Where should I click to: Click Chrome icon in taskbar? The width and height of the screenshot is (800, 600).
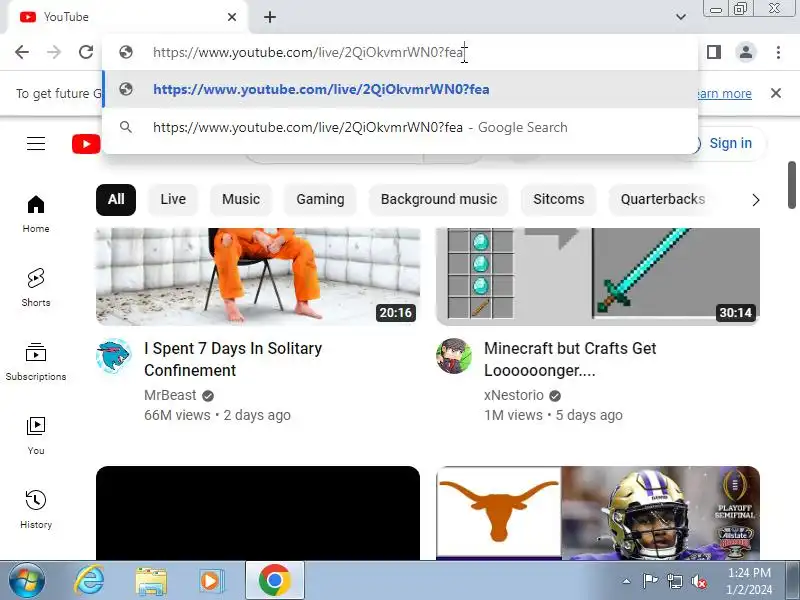coord(275,581)
